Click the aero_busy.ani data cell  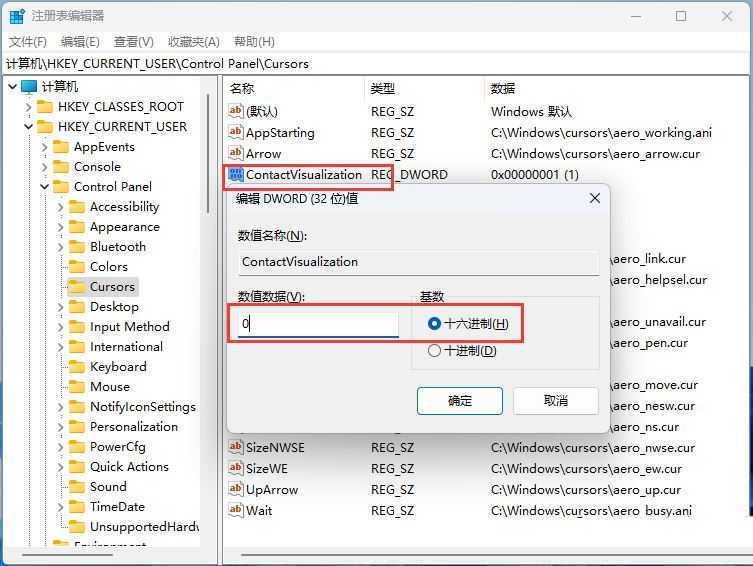point(591,511)
